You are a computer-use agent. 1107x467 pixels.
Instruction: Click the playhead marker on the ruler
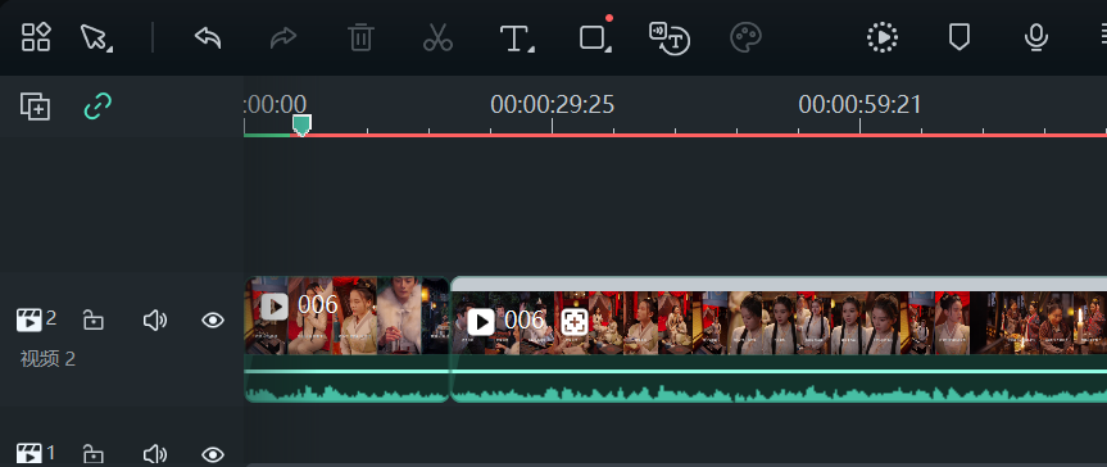tap(301, 125)
